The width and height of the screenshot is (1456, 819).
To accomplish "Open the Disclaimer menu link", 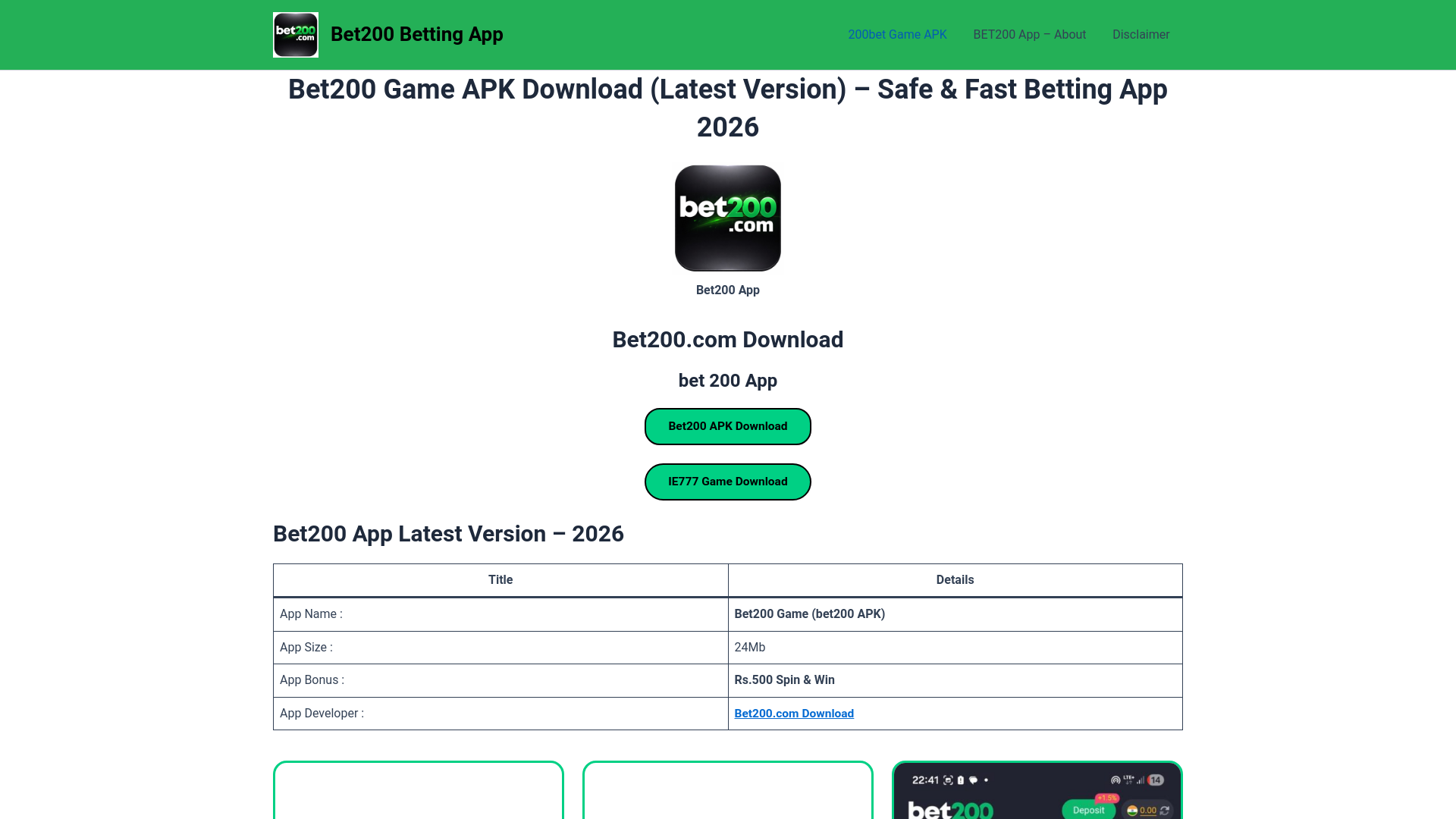I will pos(1141,35).
